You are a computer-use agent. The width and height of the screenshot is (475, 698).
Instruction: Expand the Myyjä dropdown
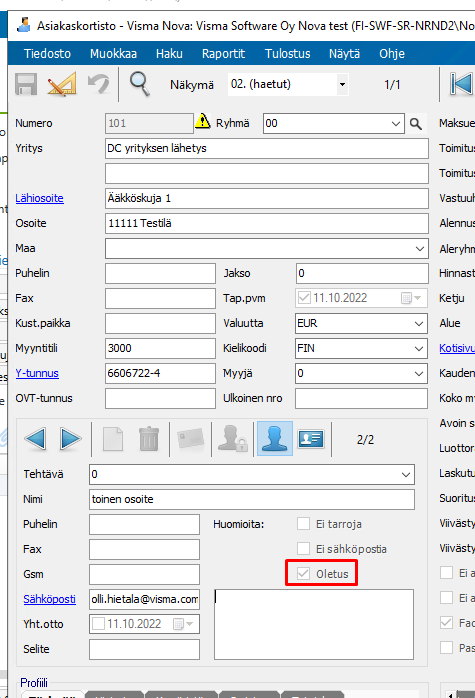click(418, 373)
